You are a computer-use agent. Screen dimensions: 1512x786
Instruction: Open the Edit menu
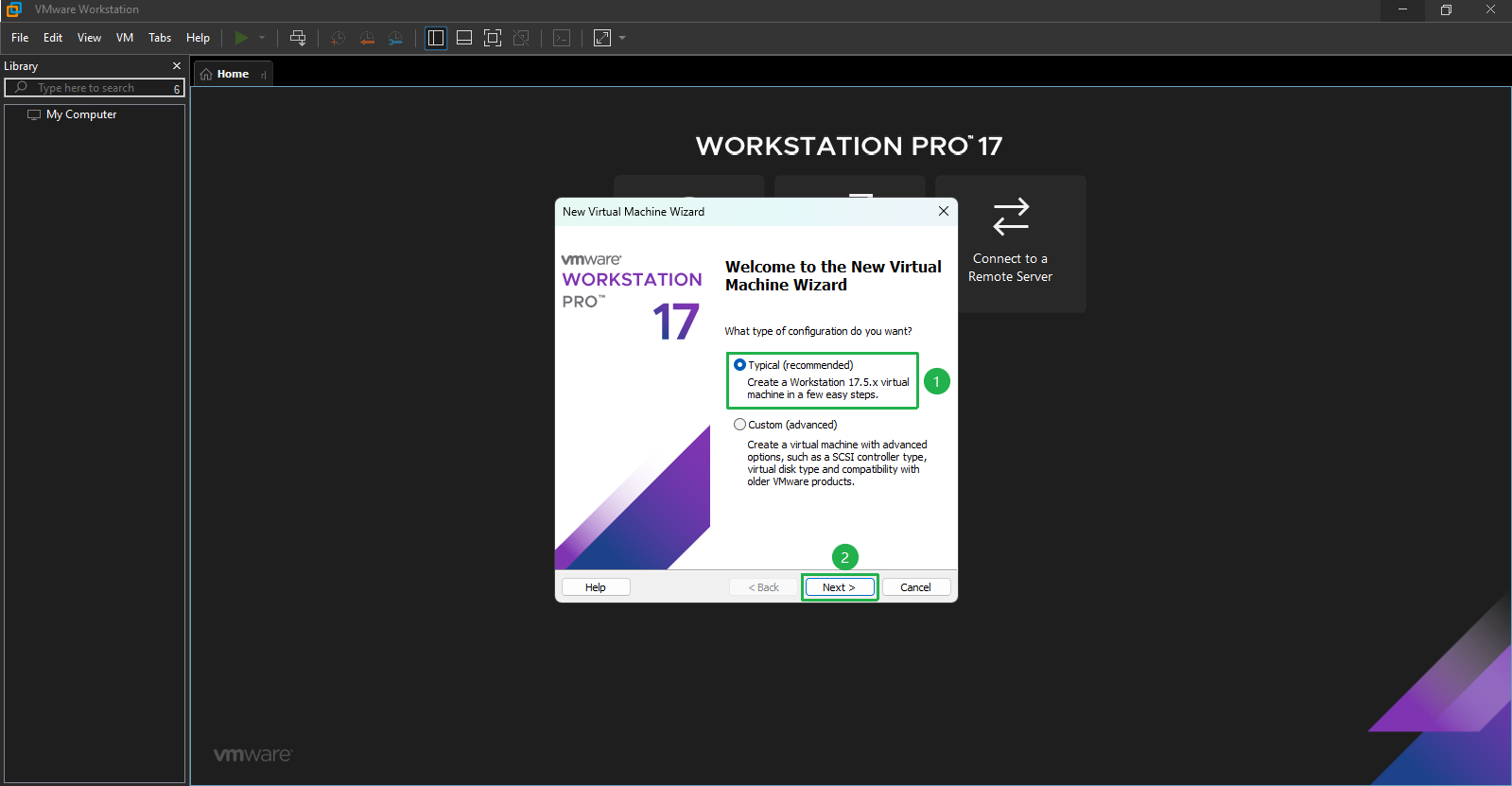point(53,38)
